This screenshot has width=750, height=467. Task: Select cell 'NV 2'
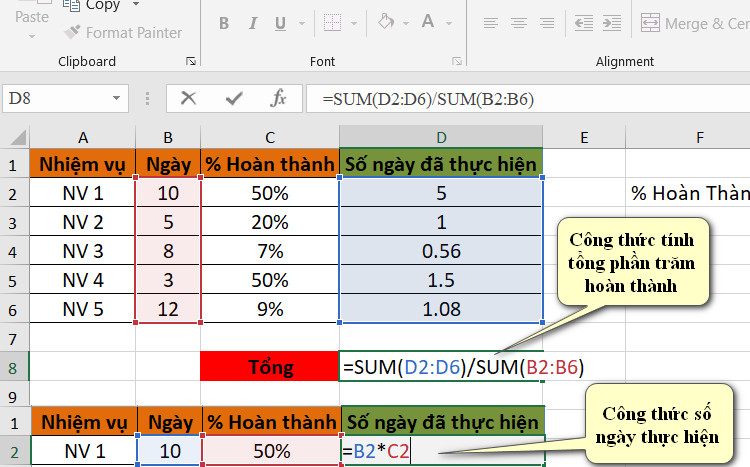point(83,222)
